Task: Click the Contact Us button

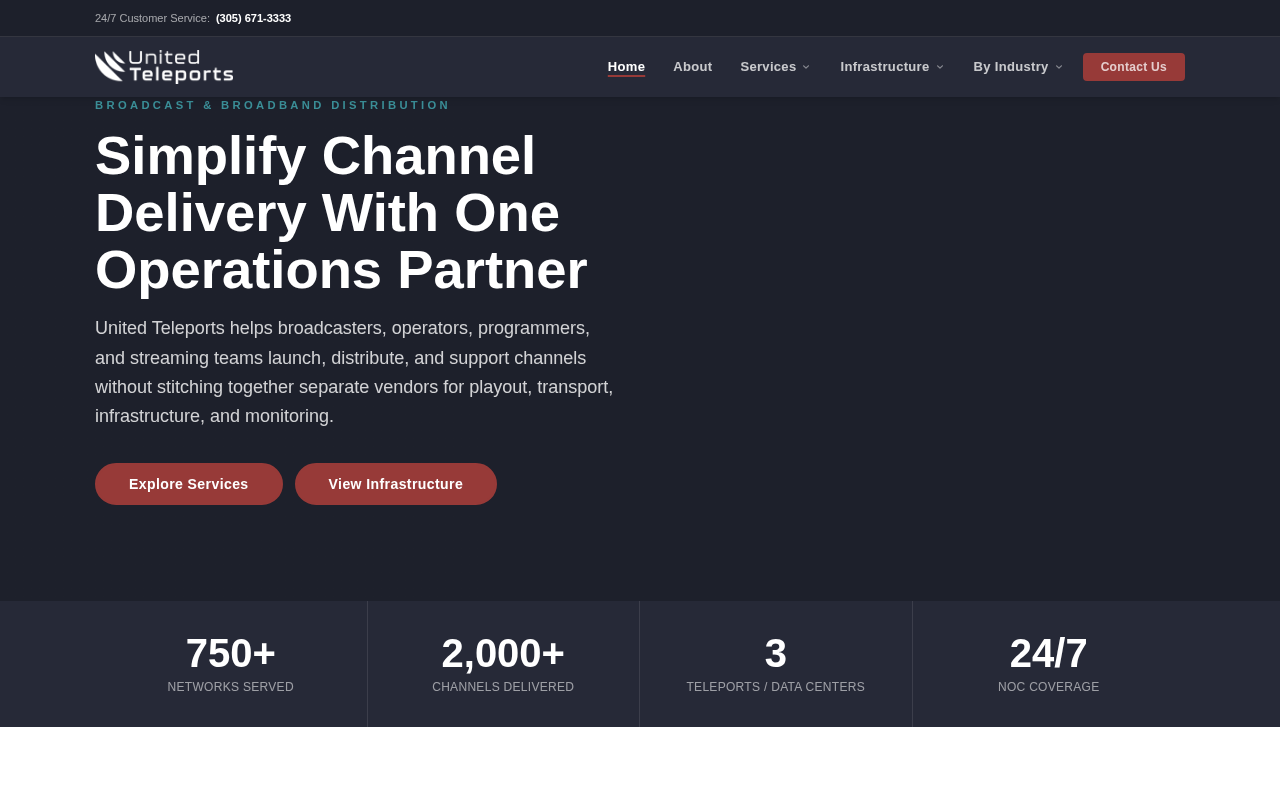Action: tap(1134, 67)
